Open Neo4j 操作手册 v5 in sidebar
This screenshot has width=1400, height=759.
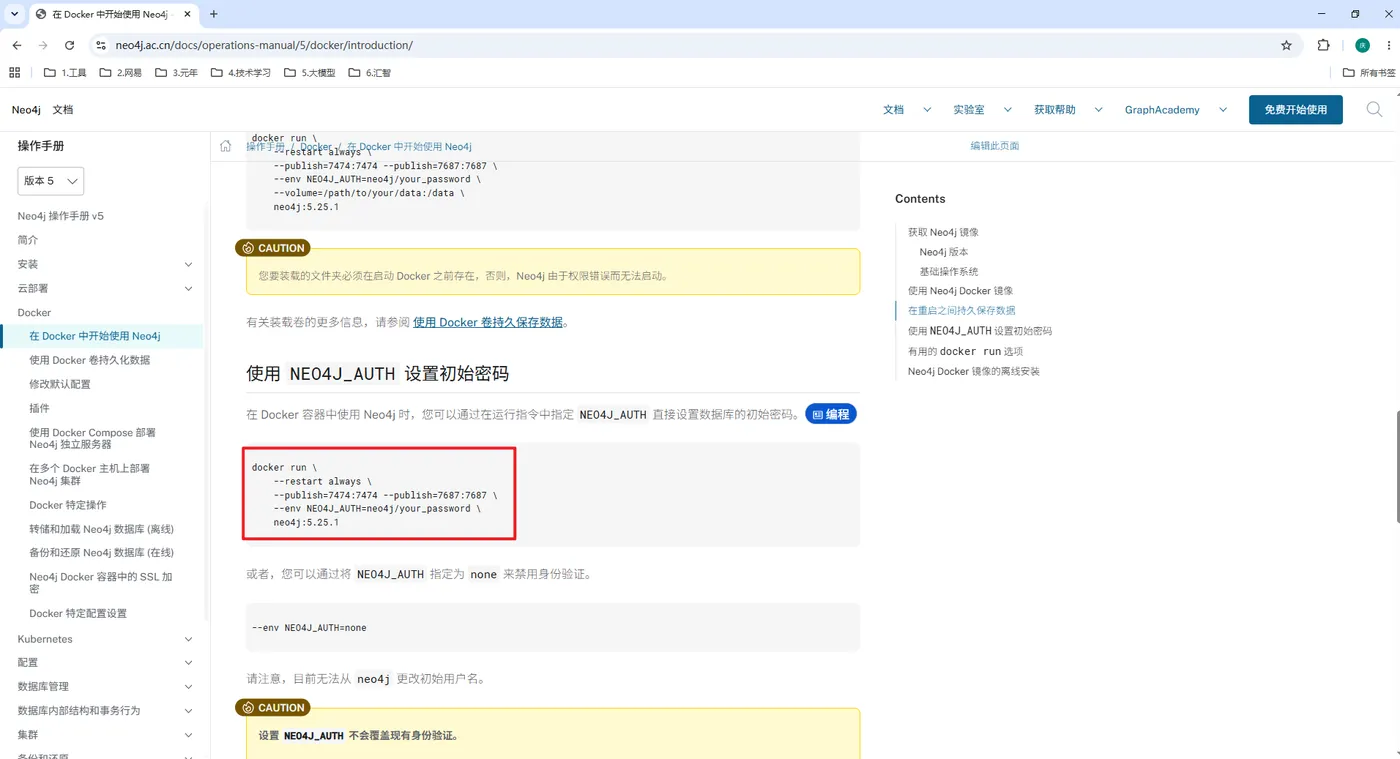61,216
